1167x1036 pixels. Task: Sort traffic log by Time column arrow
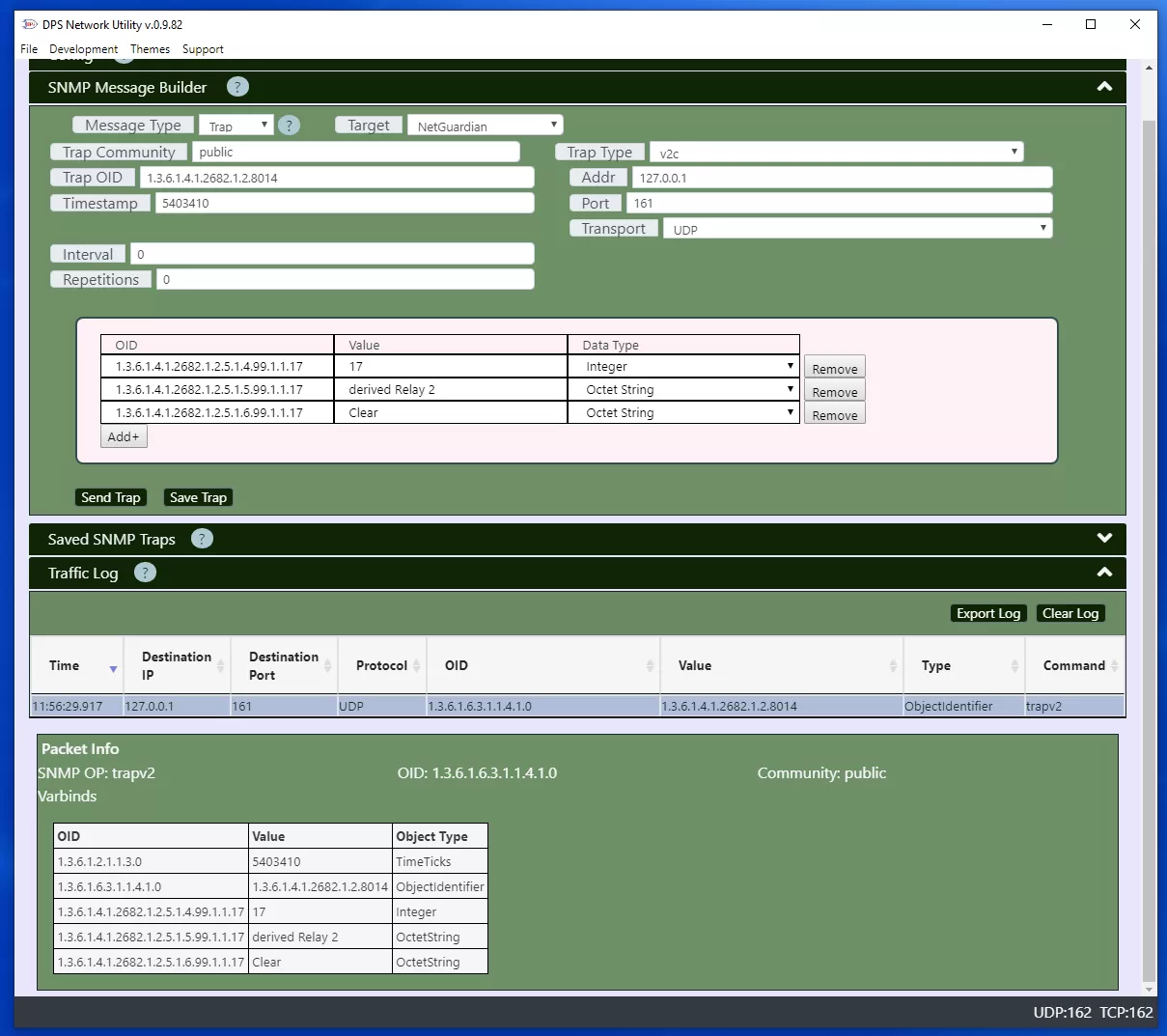(113, 669)
